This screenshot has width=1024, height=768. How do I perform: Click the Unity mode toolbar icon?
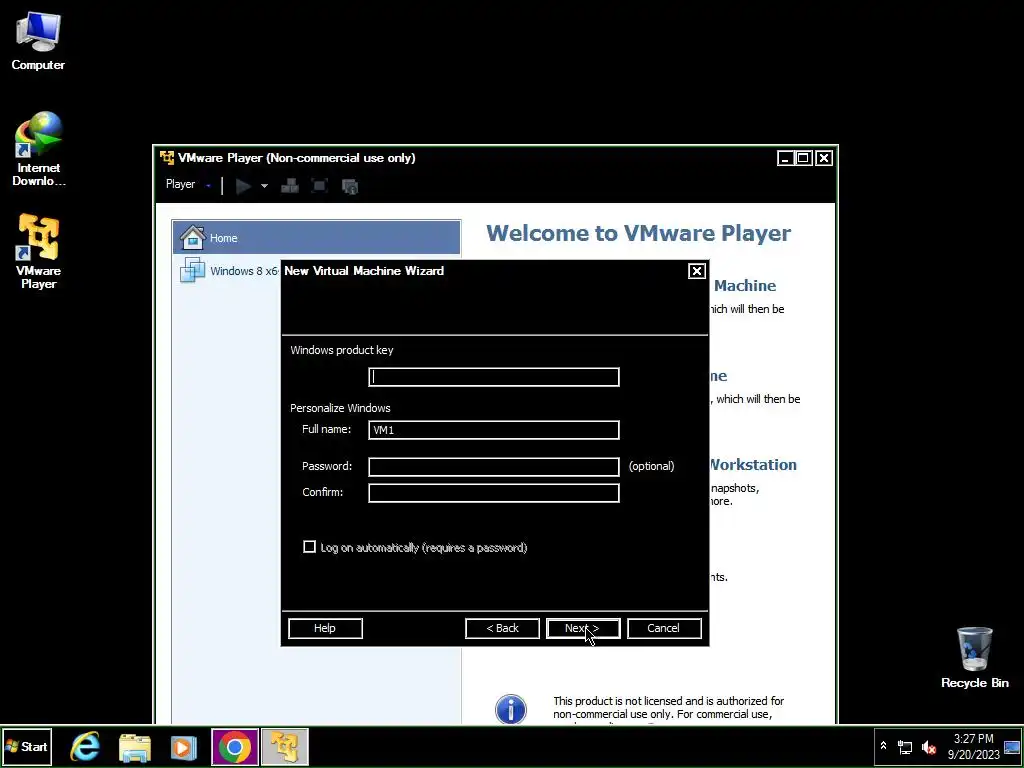pos(350,186)
